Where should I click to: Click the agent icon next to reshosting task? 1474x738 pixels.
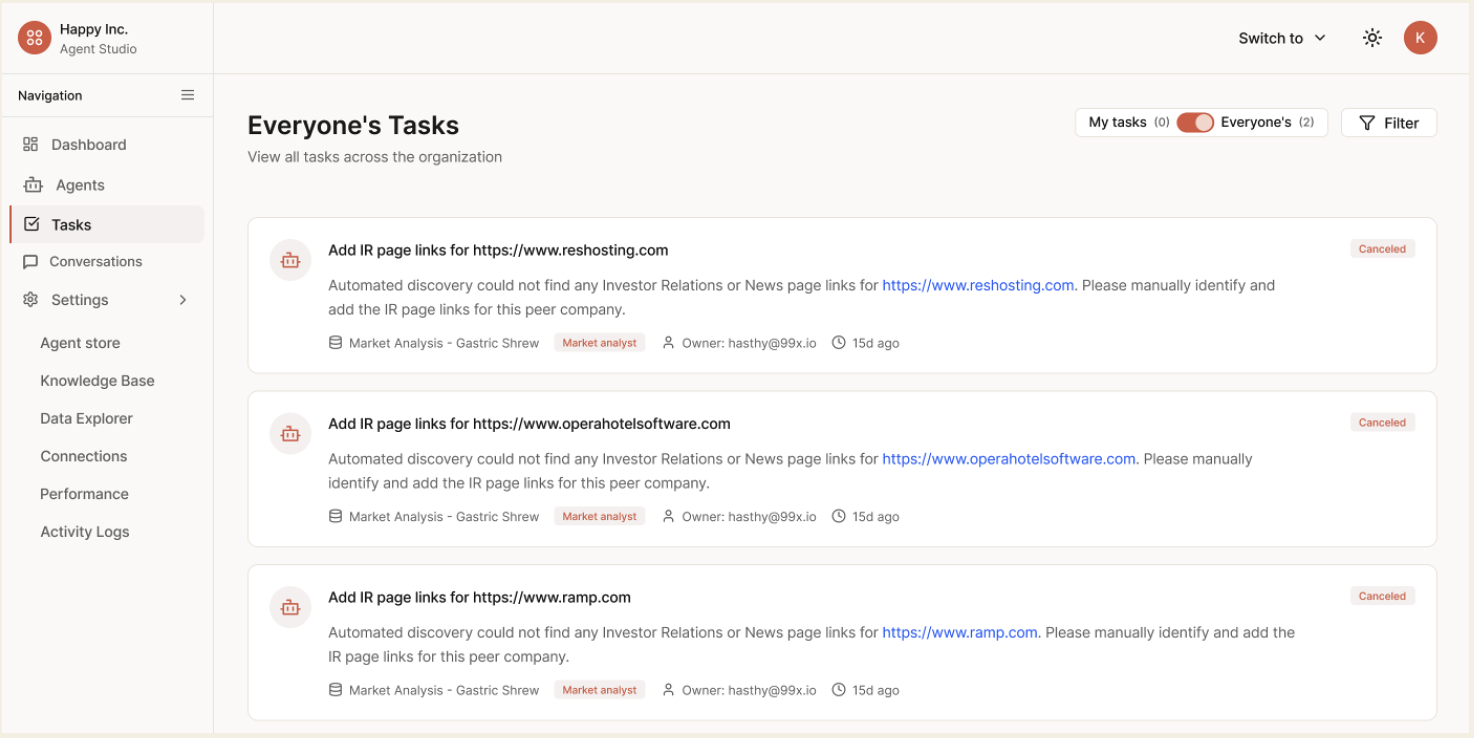point(289,259)
